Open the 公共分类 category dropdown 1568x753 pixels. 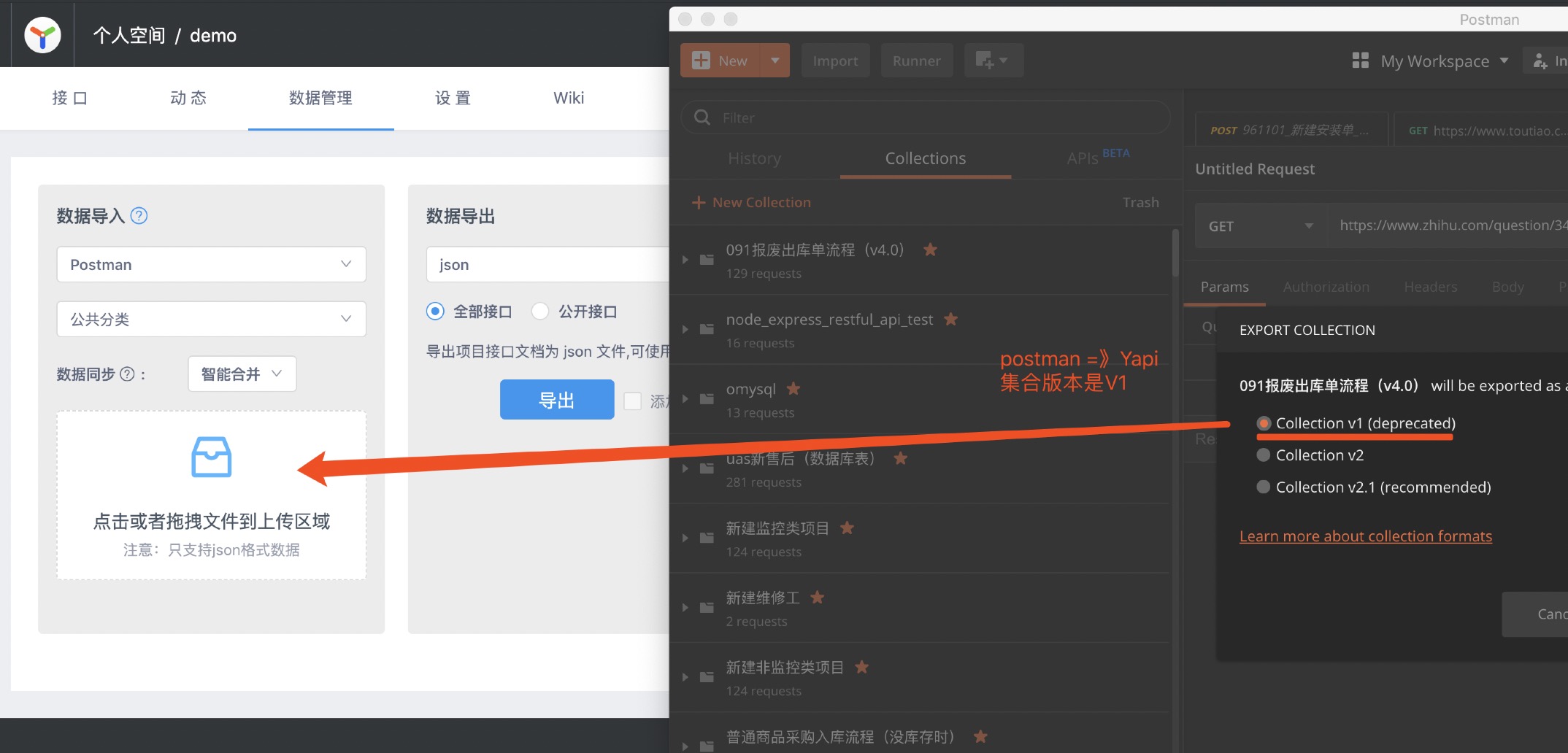coord(212,319)
